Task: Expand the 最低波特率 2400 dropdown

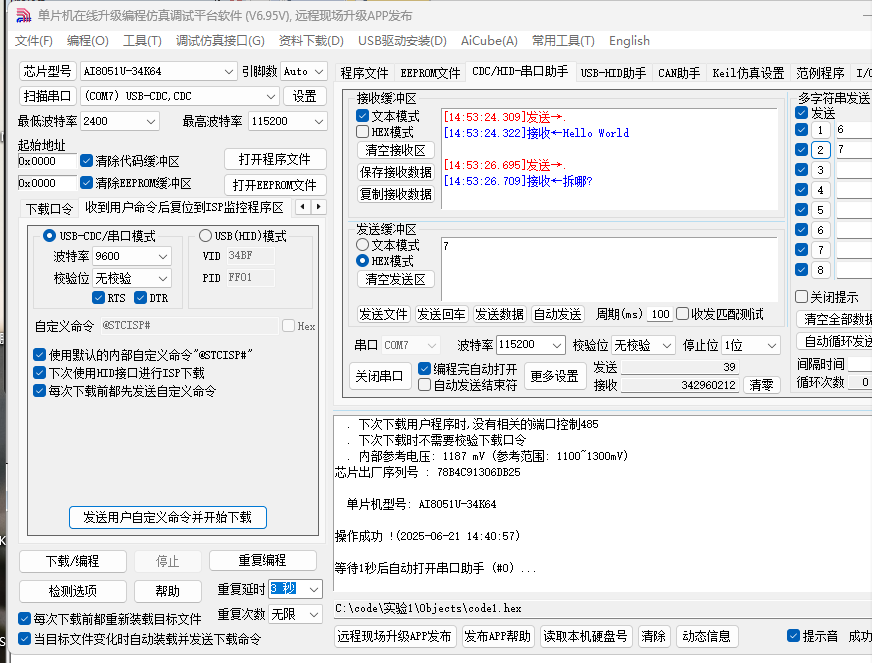Action: (151, 121)
